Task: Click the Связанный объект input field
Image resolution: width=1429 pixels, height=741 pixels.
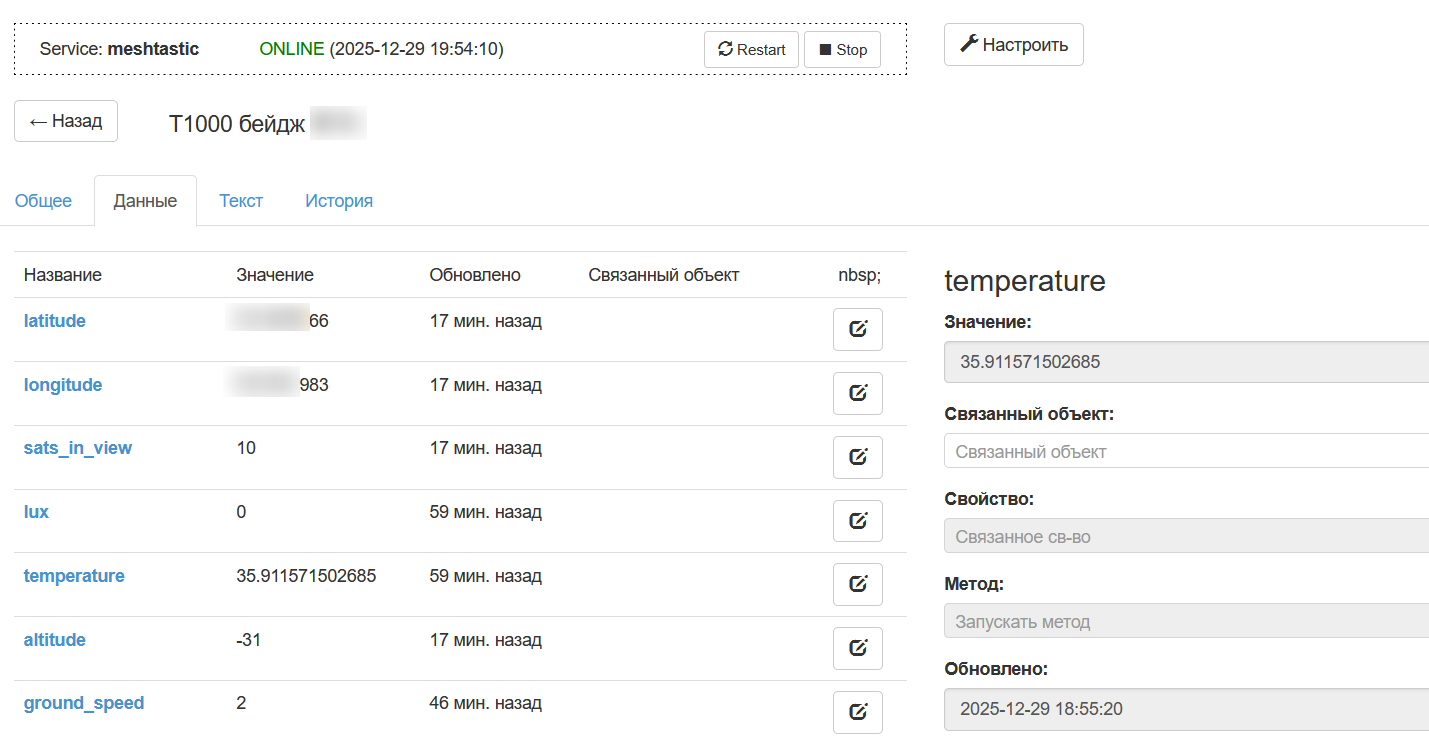Action: tap(1185, 451)
